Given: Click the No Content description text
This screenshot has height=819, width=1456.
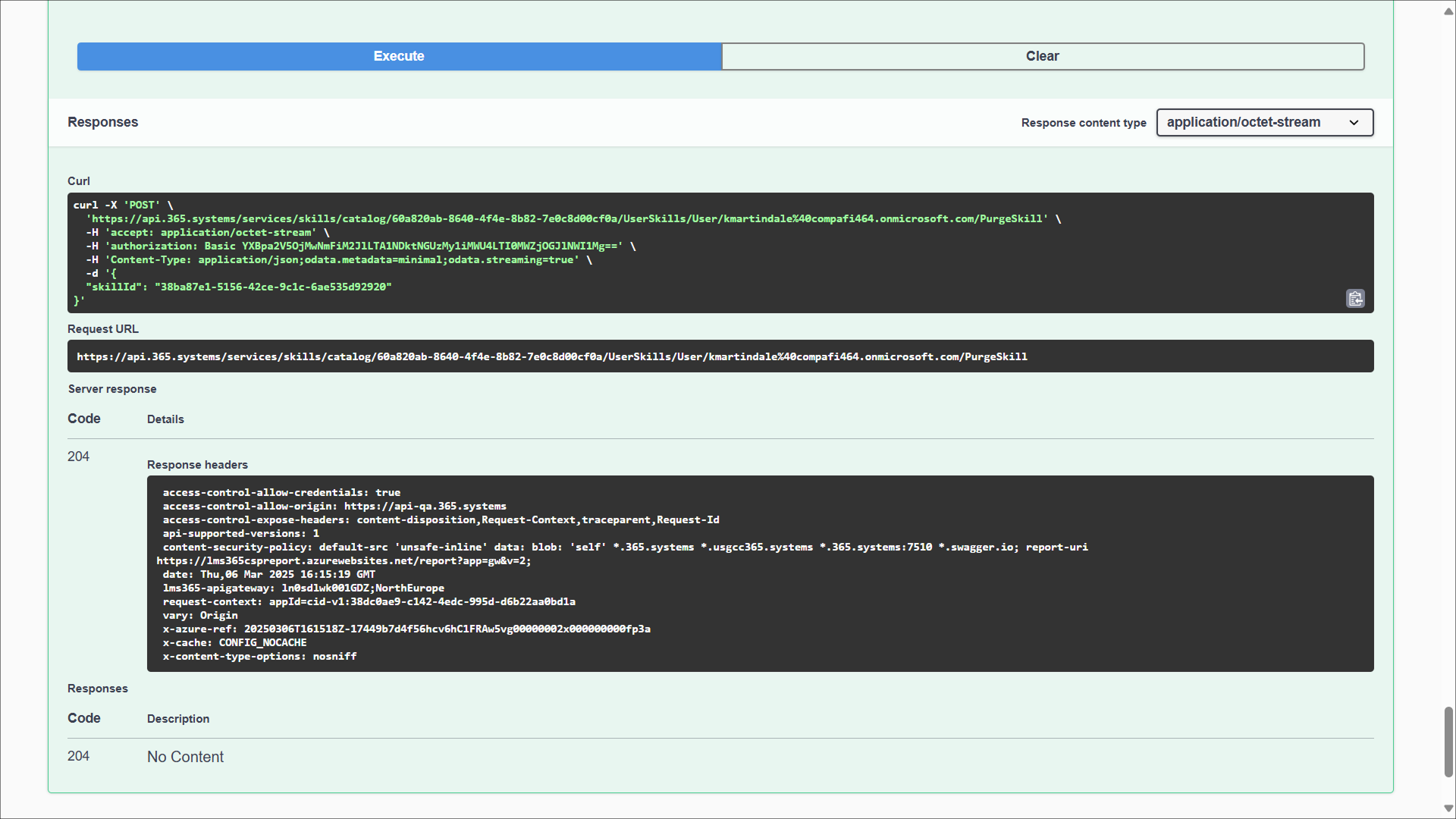Looking at the screenshot, I should coord(185,757).
